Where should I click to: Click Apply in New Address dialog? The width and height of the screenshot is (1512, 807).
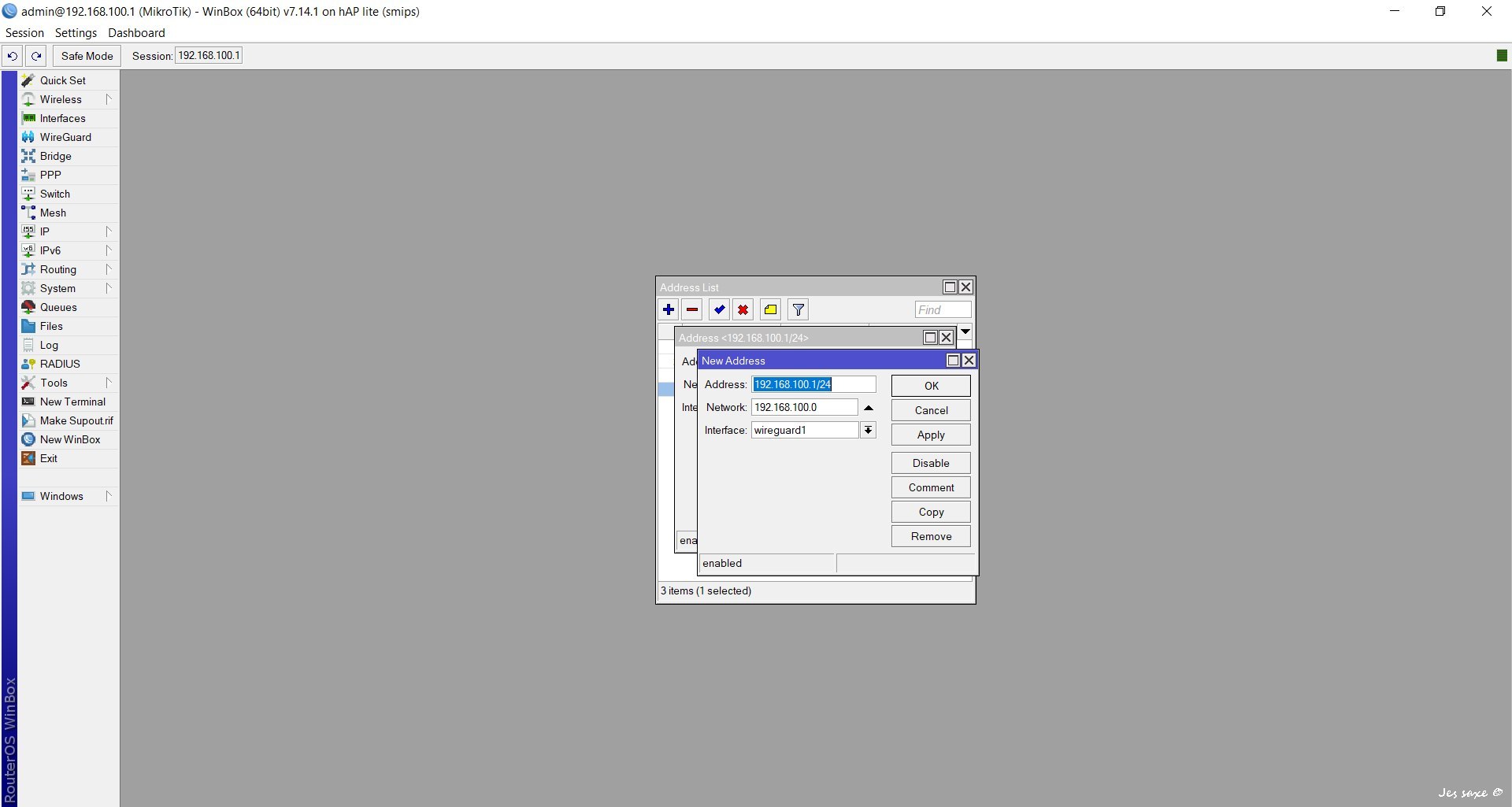(931, 435)
